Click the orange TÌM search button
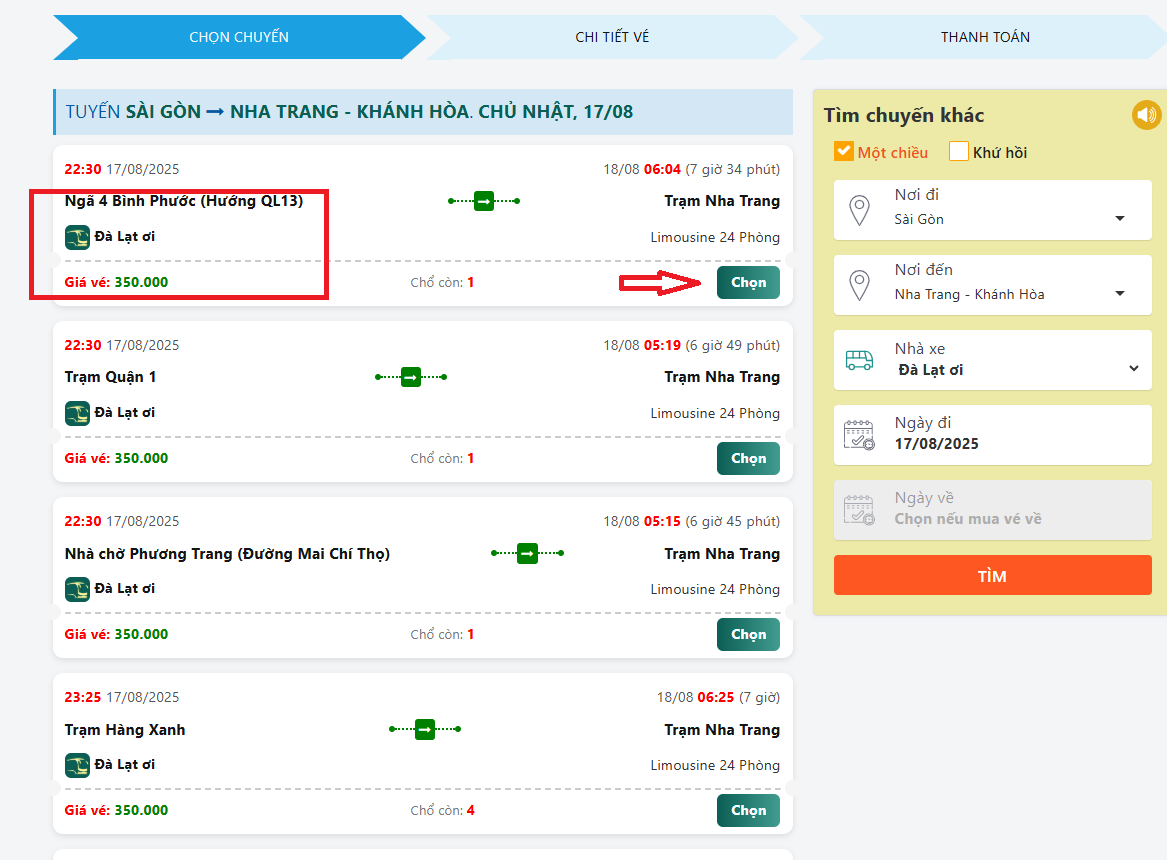Viewport: 1167px width, 860px height. [x=993, y=575]
